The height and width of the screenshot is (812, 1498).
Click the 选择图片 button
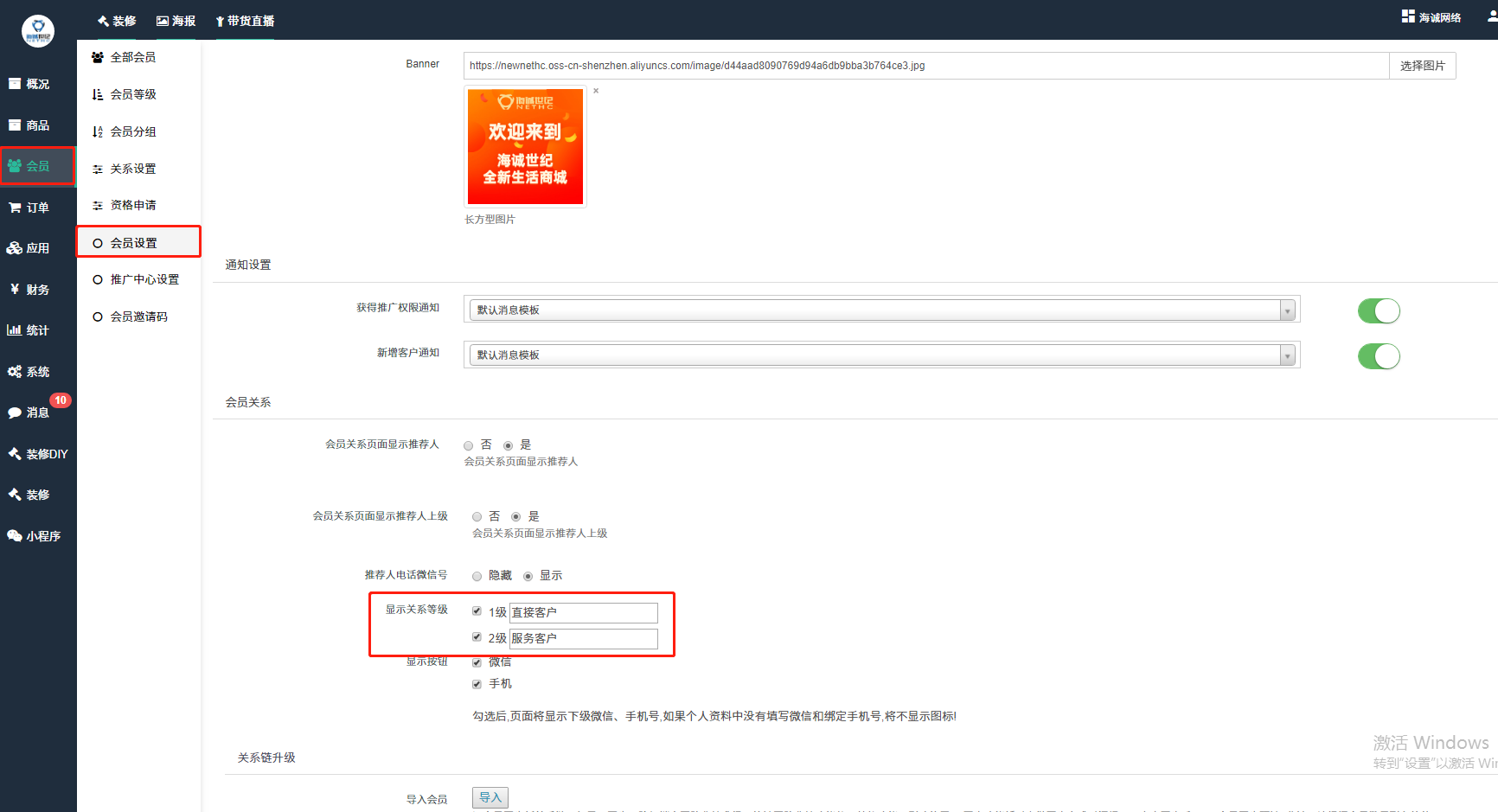pyautogui.click(x=1423, y=66)
